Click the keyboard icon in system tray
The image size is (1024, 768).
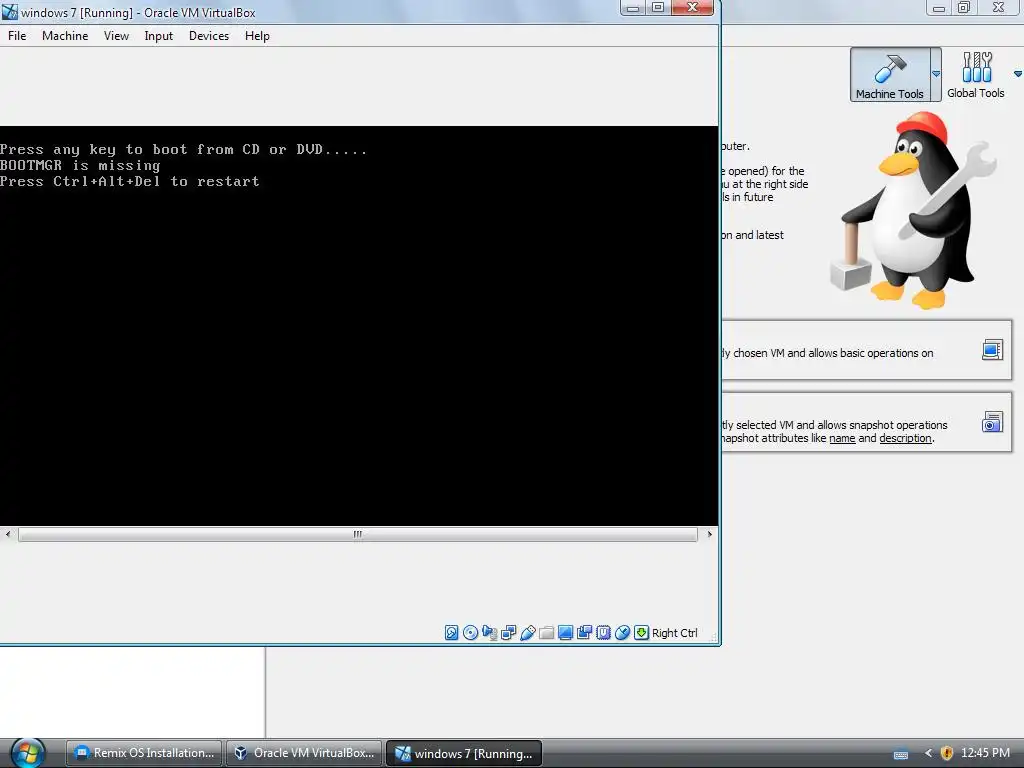tap(901, 754)
